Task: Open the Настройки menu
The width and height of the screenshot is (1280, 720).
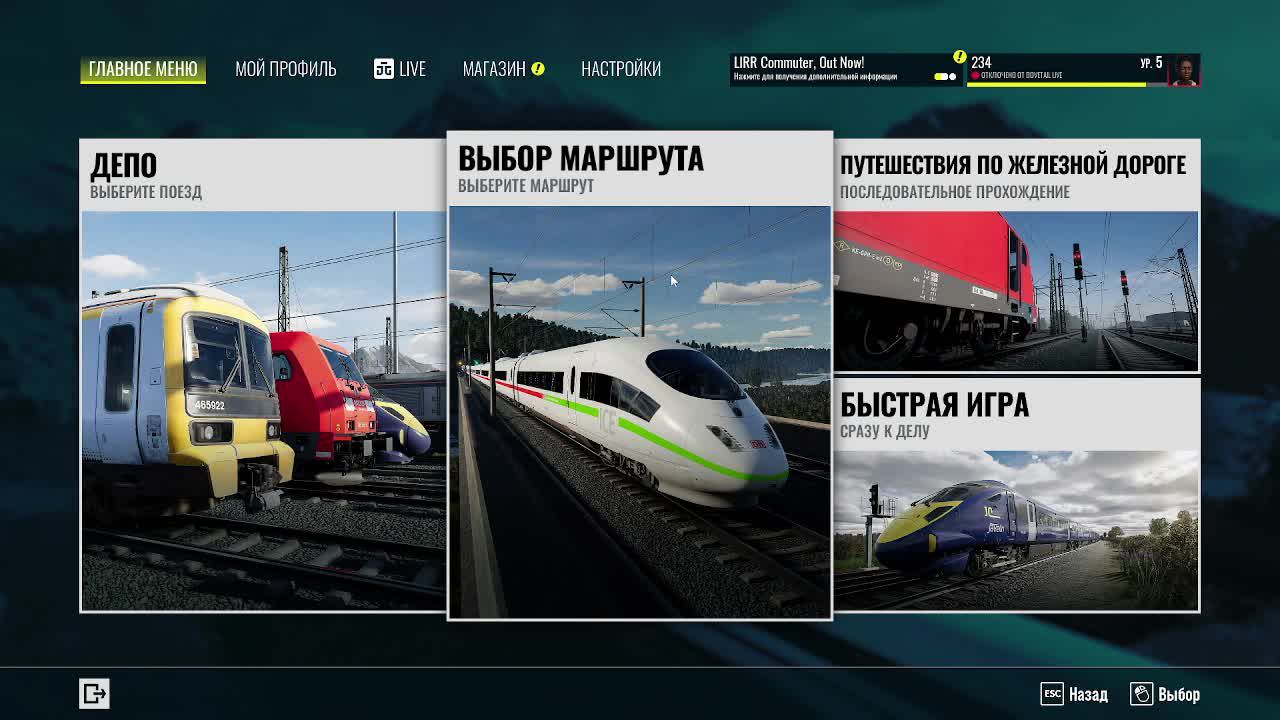Action: point(620,69)
